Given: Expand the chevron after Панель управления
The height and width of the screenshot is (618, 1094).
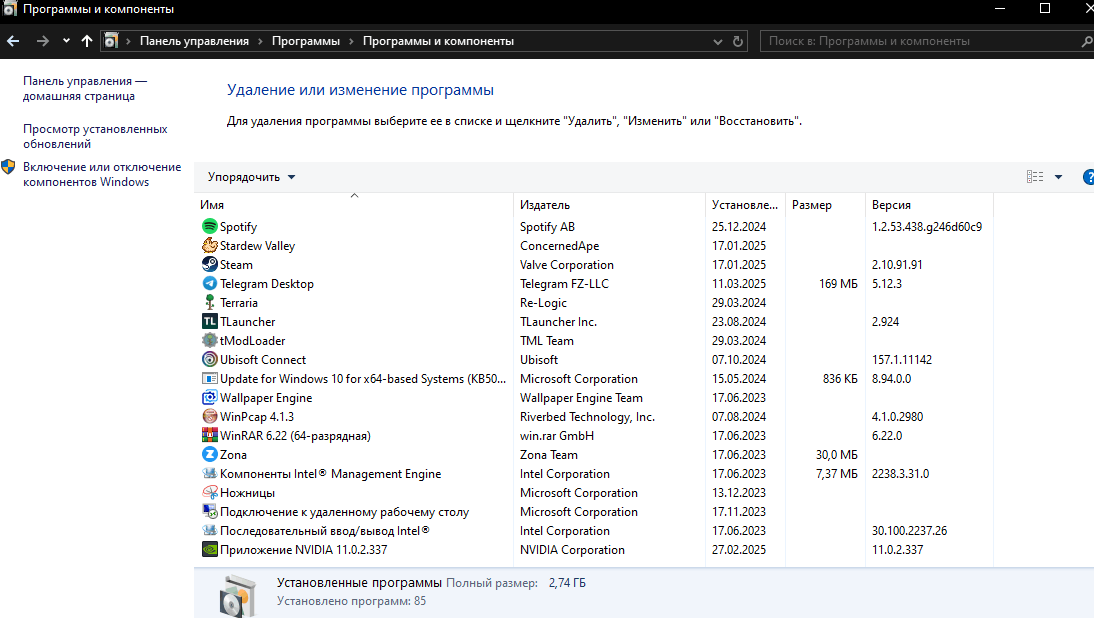Looking at the screenshot, I should 260,41.
